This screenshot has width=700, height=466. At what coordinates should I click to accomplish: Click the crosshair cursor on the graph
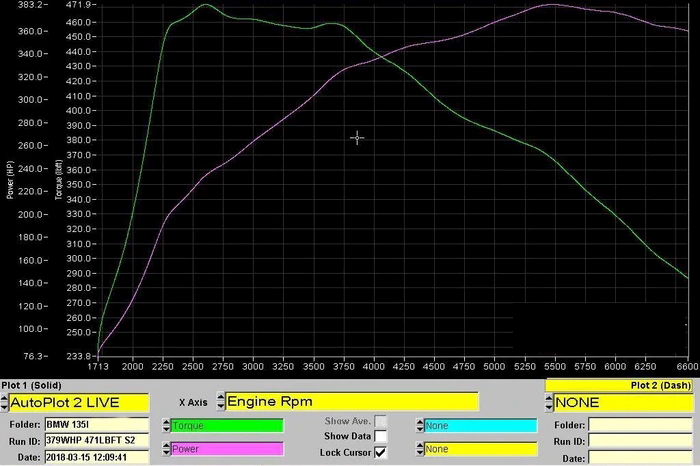pos(357,137)
